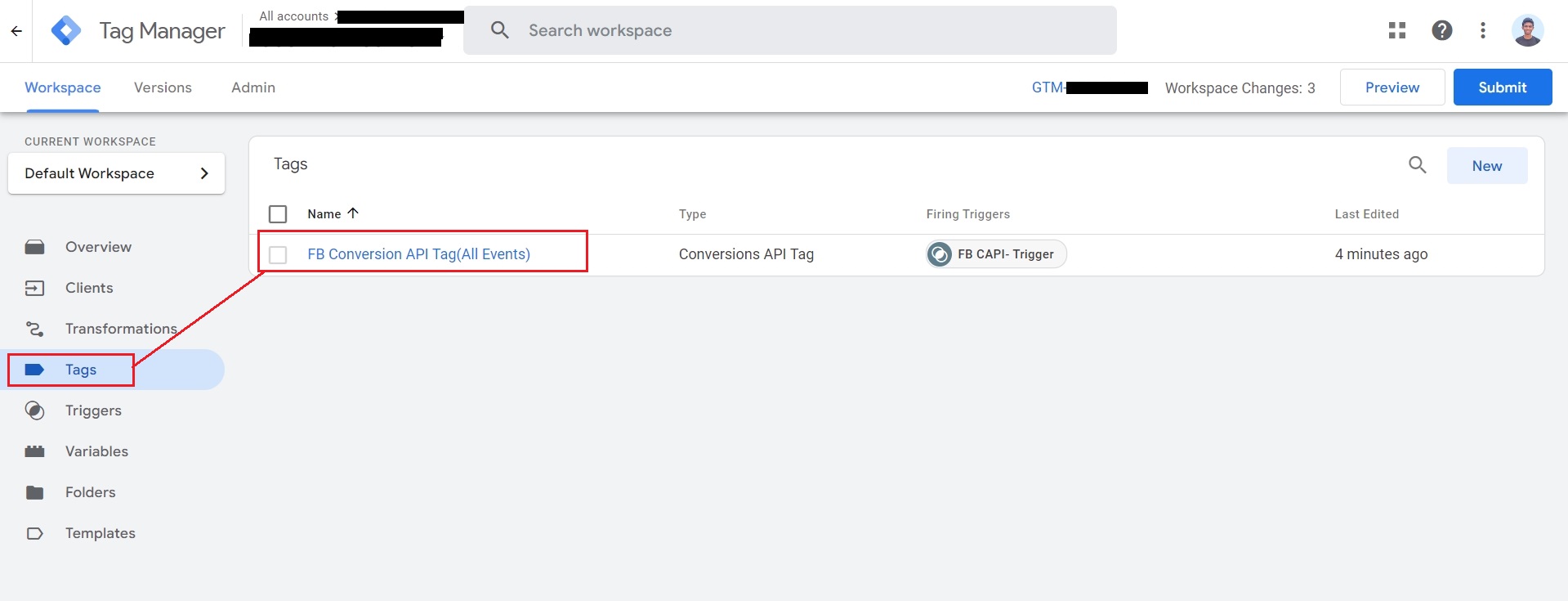1568x601 pixels.
Task: Click the Preview button
Action: click(1392, 87)
